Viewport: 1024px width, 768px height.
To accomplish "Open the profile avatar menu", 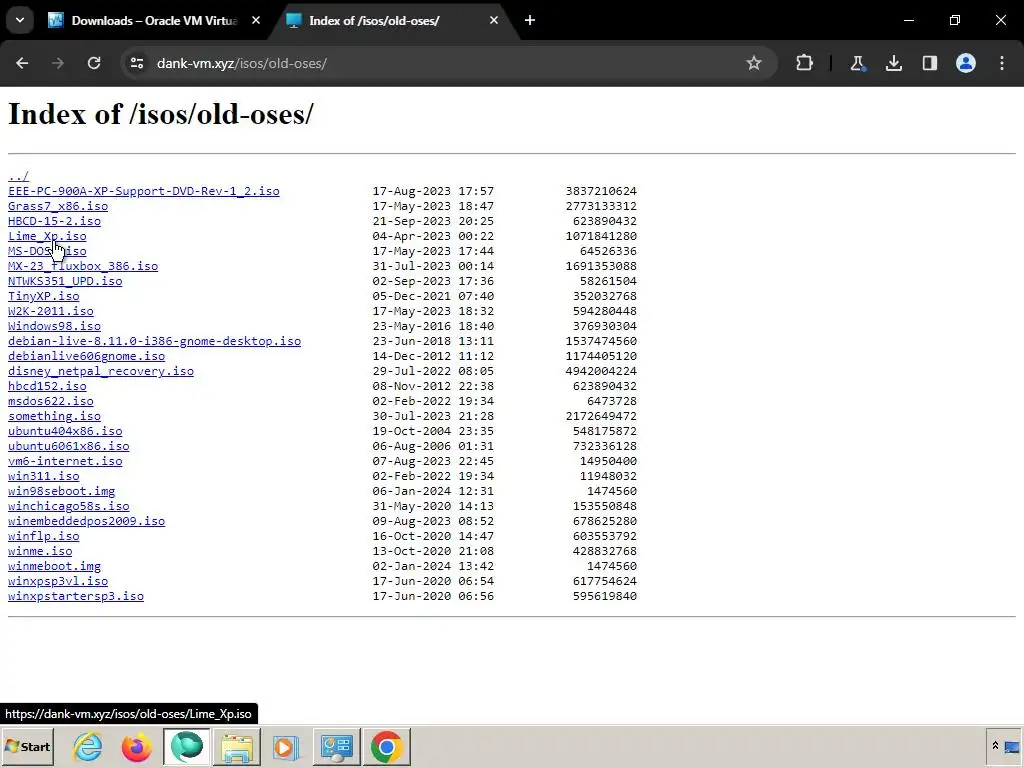I will click(966, 63).
